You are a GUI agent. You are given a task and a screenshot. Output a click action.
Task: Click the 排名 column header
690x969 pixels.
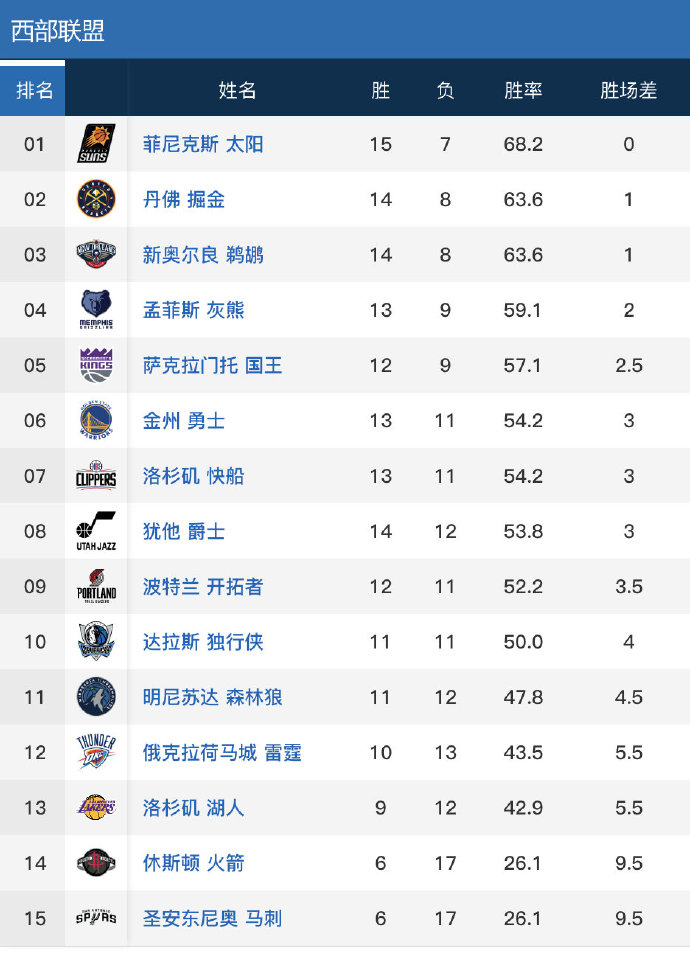click(34, 90)
